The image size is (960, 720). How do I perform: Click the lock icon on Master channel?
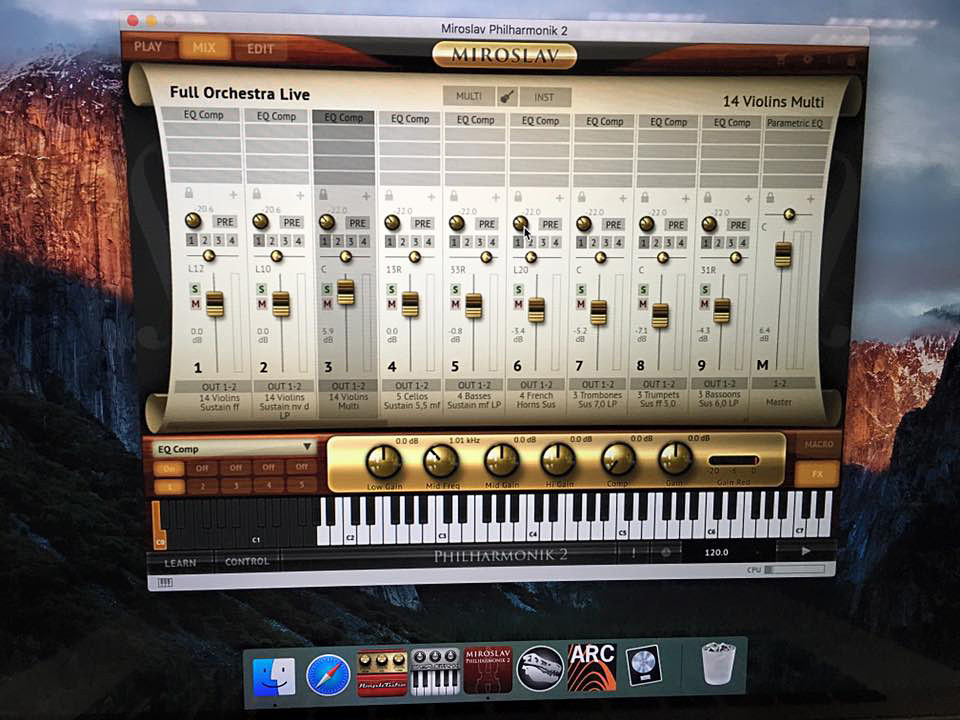770,198
